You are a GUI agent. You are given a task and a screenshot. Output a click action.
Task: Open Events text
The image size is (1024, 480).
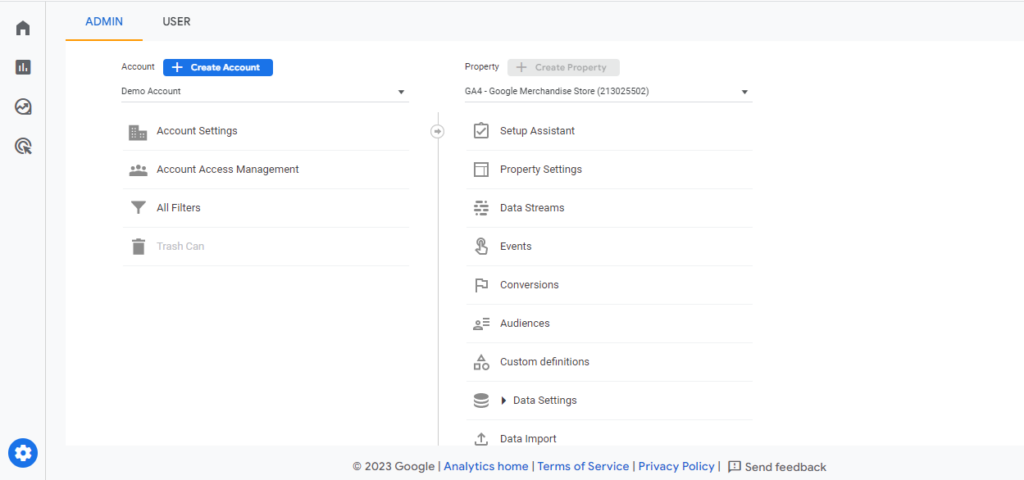pyautogui.click(x=516, y=247)
